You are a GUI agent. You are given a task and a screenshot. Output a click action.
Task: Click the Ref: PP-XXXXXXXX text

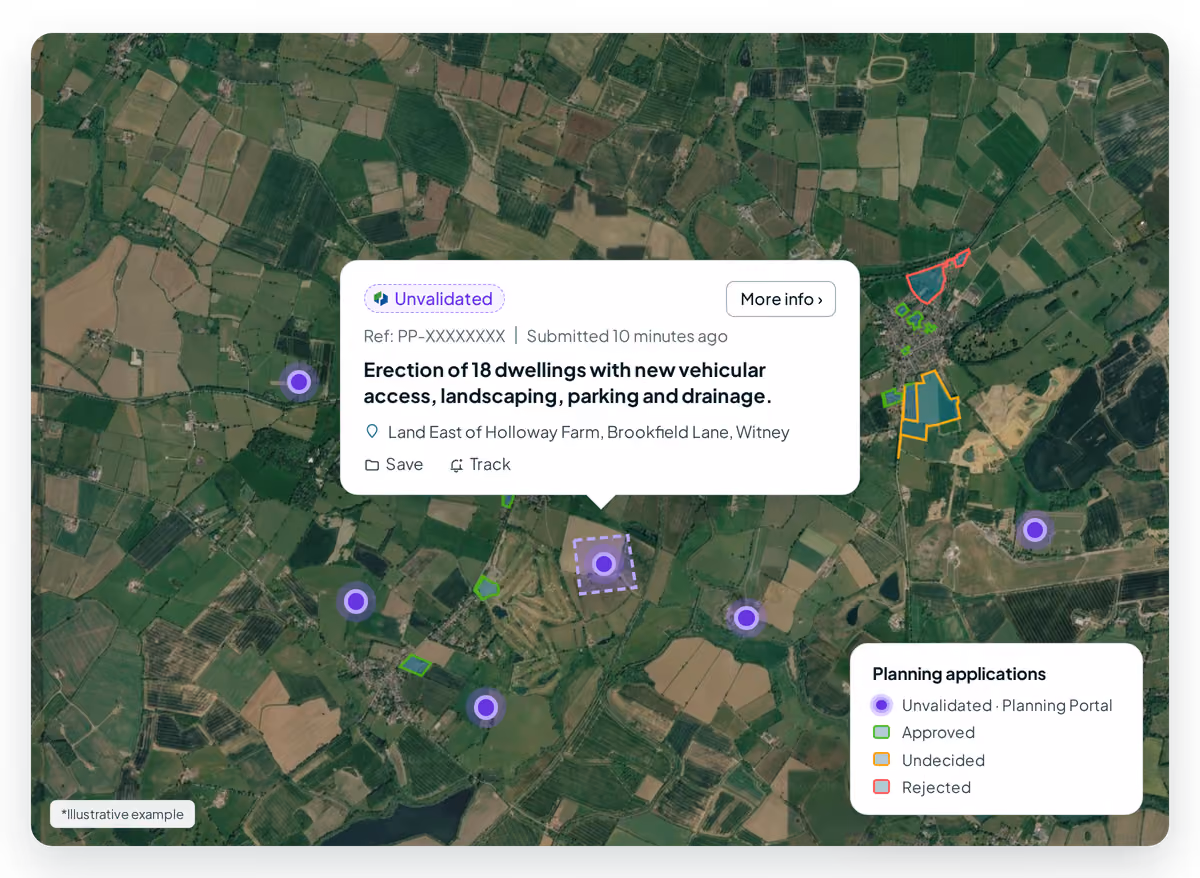pos(435,336)
